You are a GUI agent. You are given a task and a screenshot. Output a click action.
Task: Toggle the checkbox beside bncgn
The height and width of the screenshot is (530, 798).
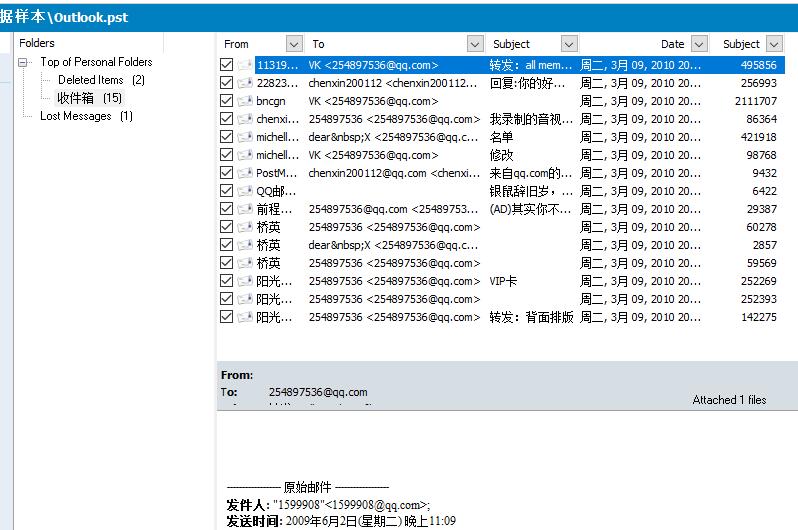pos(226,101)
